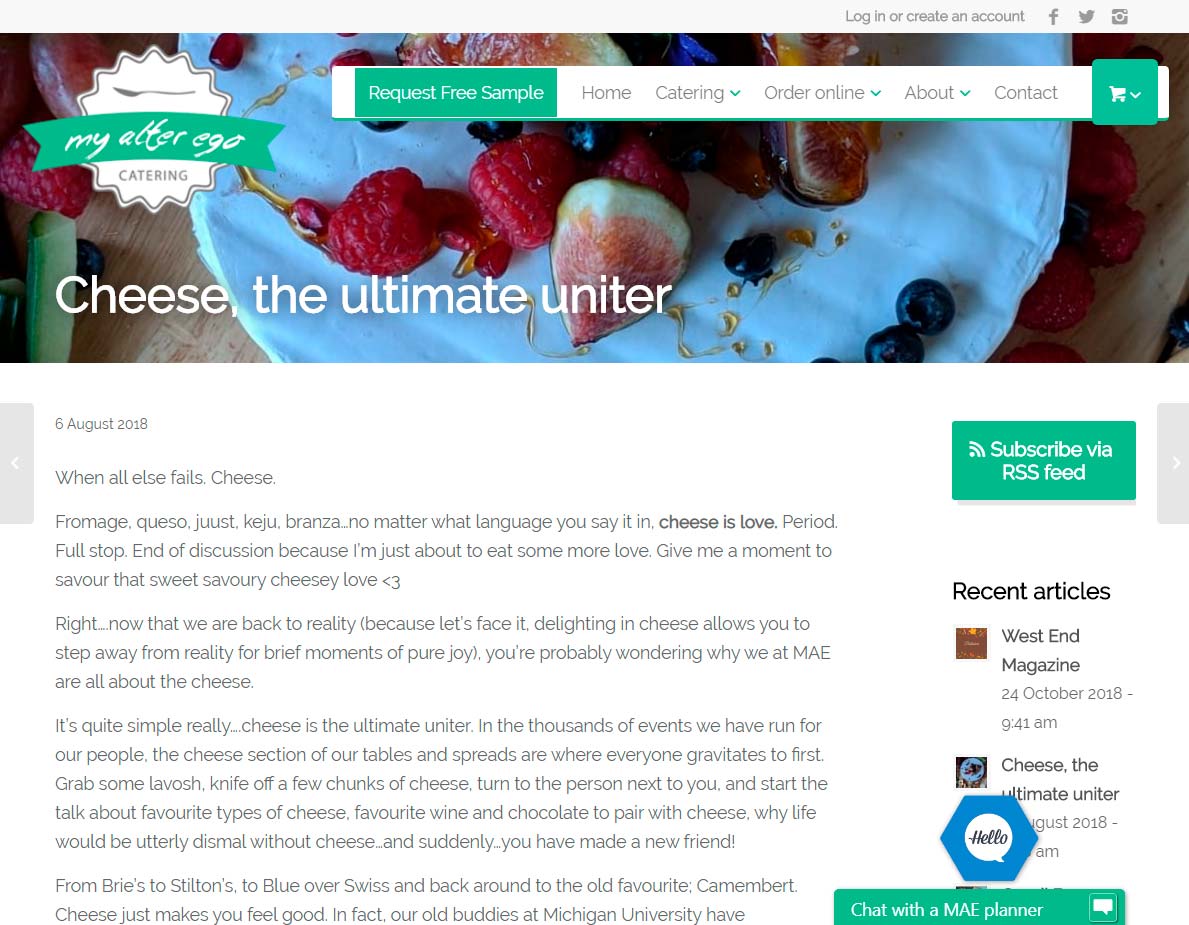Image resolution: width=1189 pixels, height=925 pixels.
Task: Click Subscribe via RSS feed button
Action: (x=1043, y=460)
